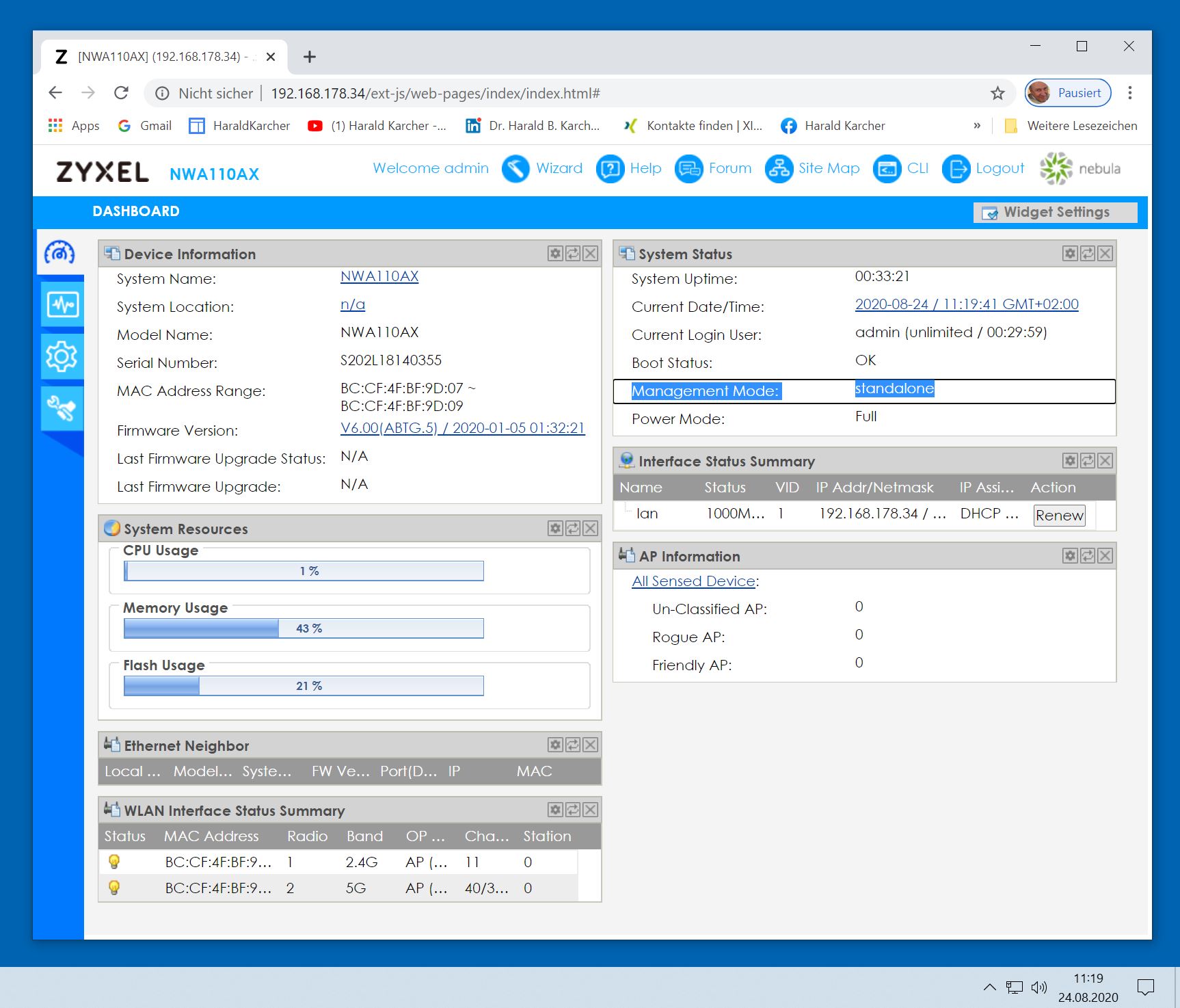Image resolution: width=1180 pixels, height=1008 pixels.
Task: Close the AP Information widget
Action: pyautogui.click(x=1105, y=556)
